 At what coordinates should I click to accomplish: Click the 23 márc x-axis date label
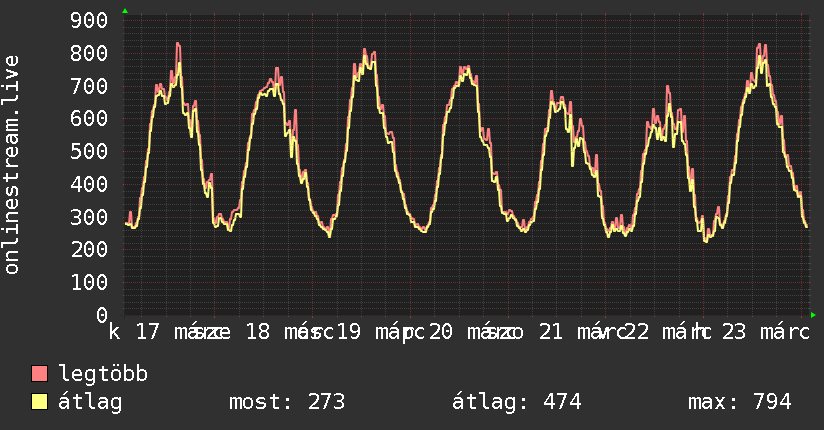point(766,332)
